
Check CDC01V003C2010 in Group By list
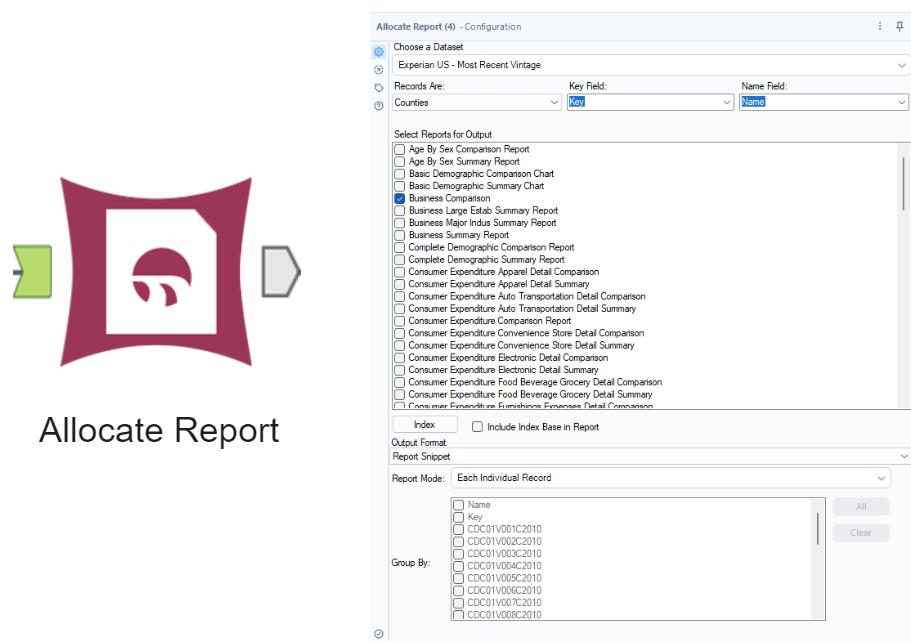click(458, 554)
